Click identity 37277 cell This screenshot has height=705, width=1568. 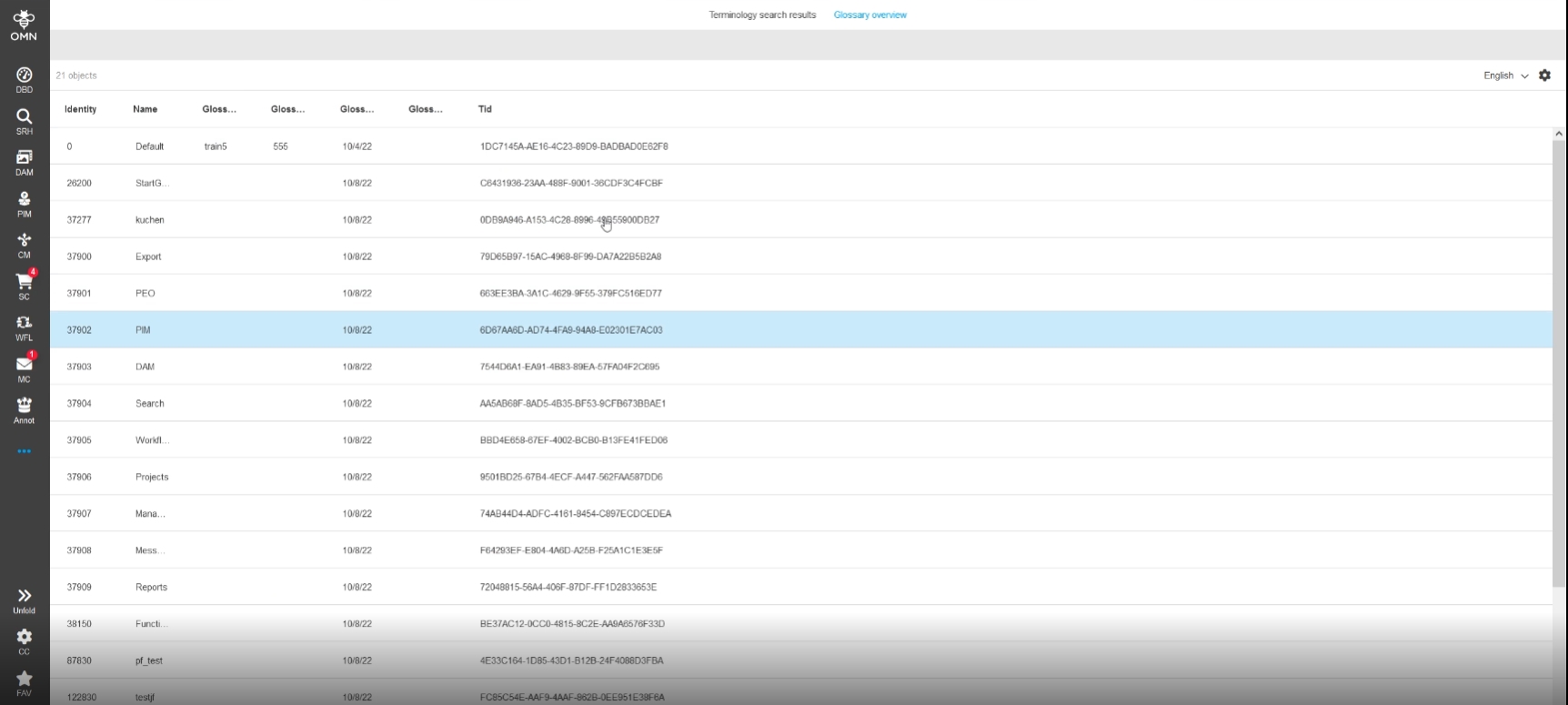click(79, 220)
